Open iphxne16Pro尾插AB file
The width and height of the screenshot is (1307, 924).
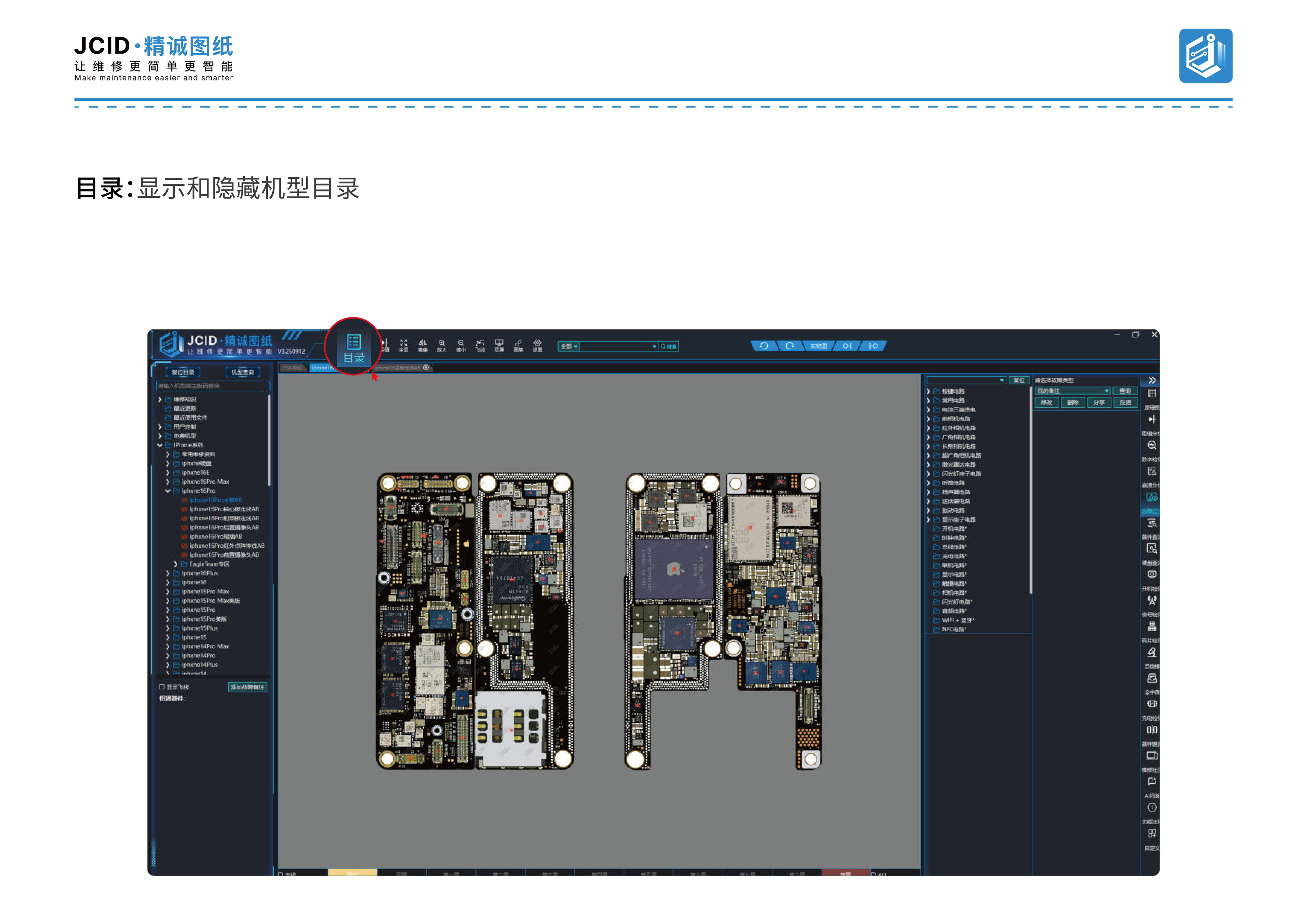coord(216,536)
